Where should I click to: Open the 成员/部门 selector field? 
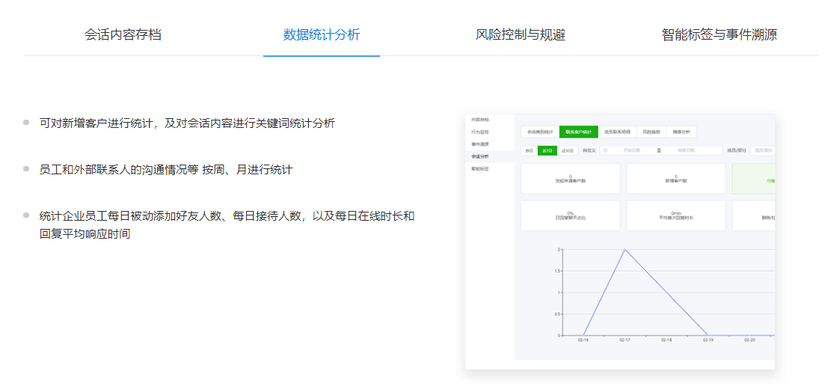coord(763,150)
